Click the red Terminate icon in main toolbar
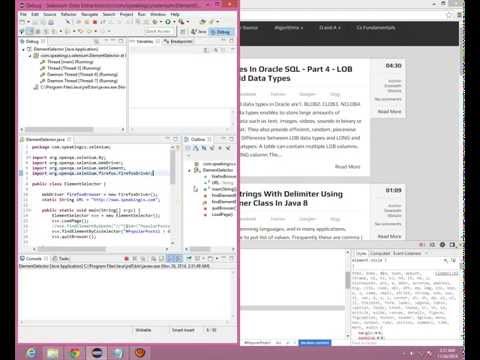Viewport: 480px width, 360px height. (x=95, y=22)
